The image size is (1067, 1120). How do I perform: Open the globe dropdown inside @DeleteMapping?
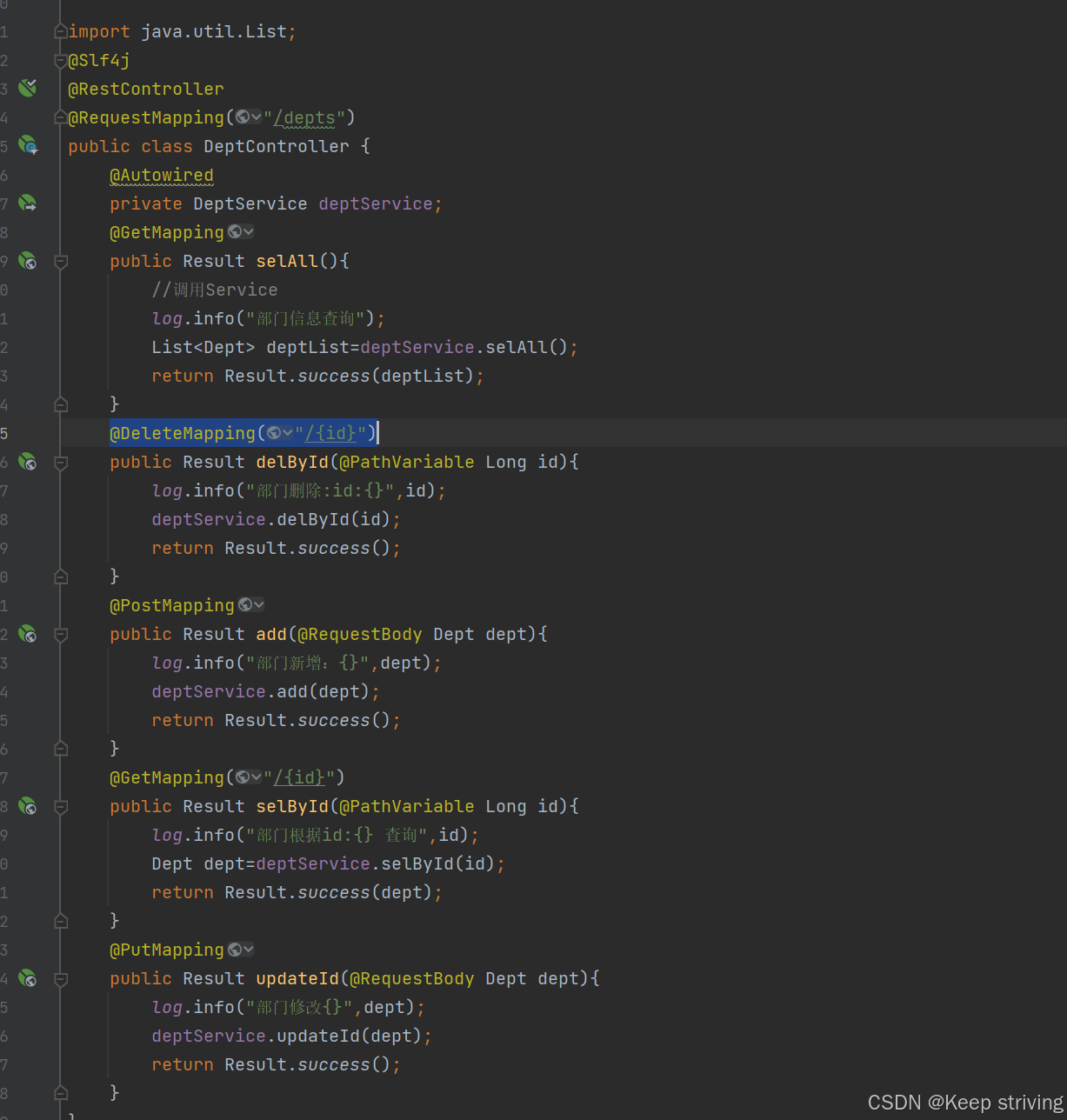[x=280, y=432]
